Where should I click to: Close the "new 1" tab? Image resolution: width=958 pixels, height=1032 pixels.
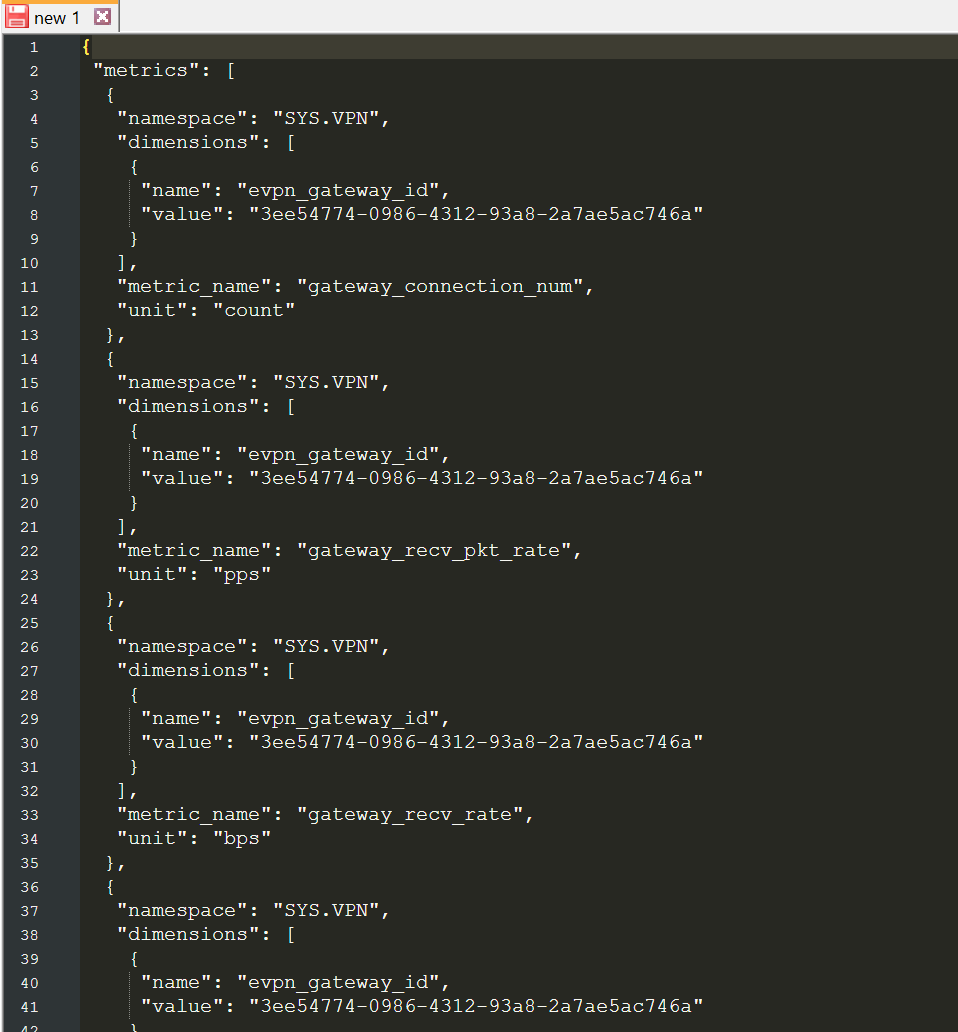[102, 17]
